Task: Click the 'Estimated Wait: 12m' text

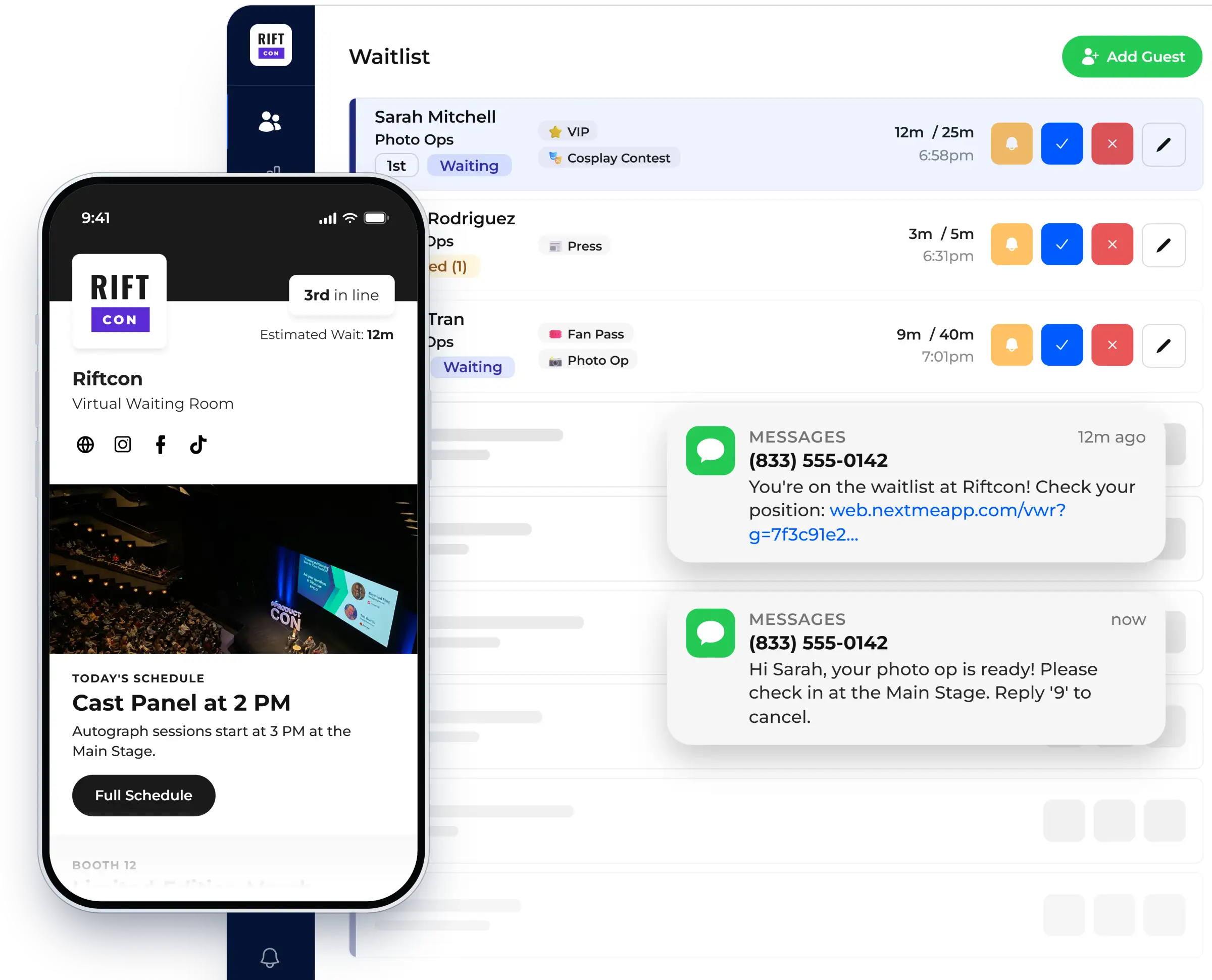Action: [x=326, y=334]
